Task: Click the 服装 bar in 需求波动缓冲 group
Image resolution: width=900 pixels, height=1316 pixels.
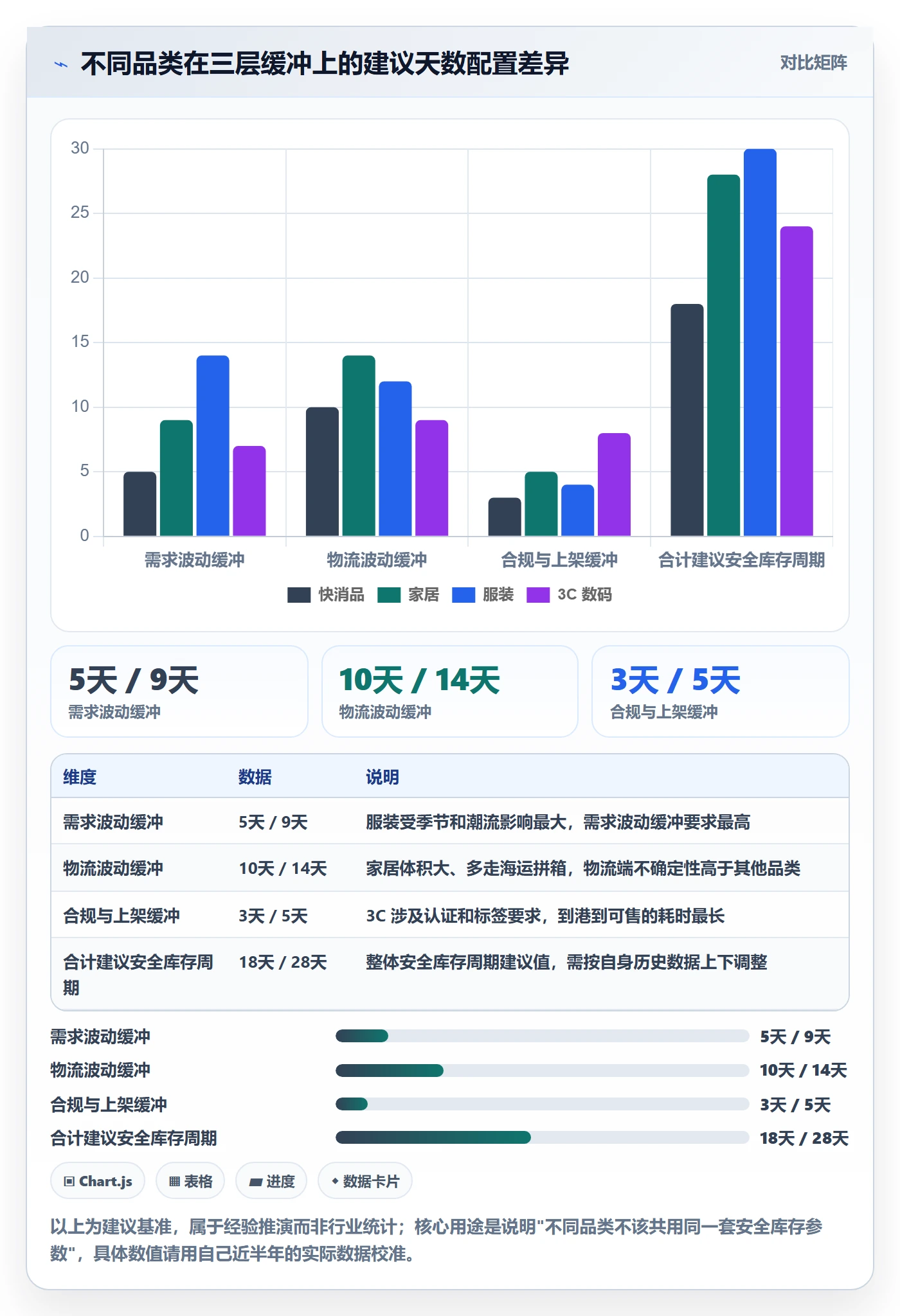Action: pyautogui.click(x=213, y=445)
